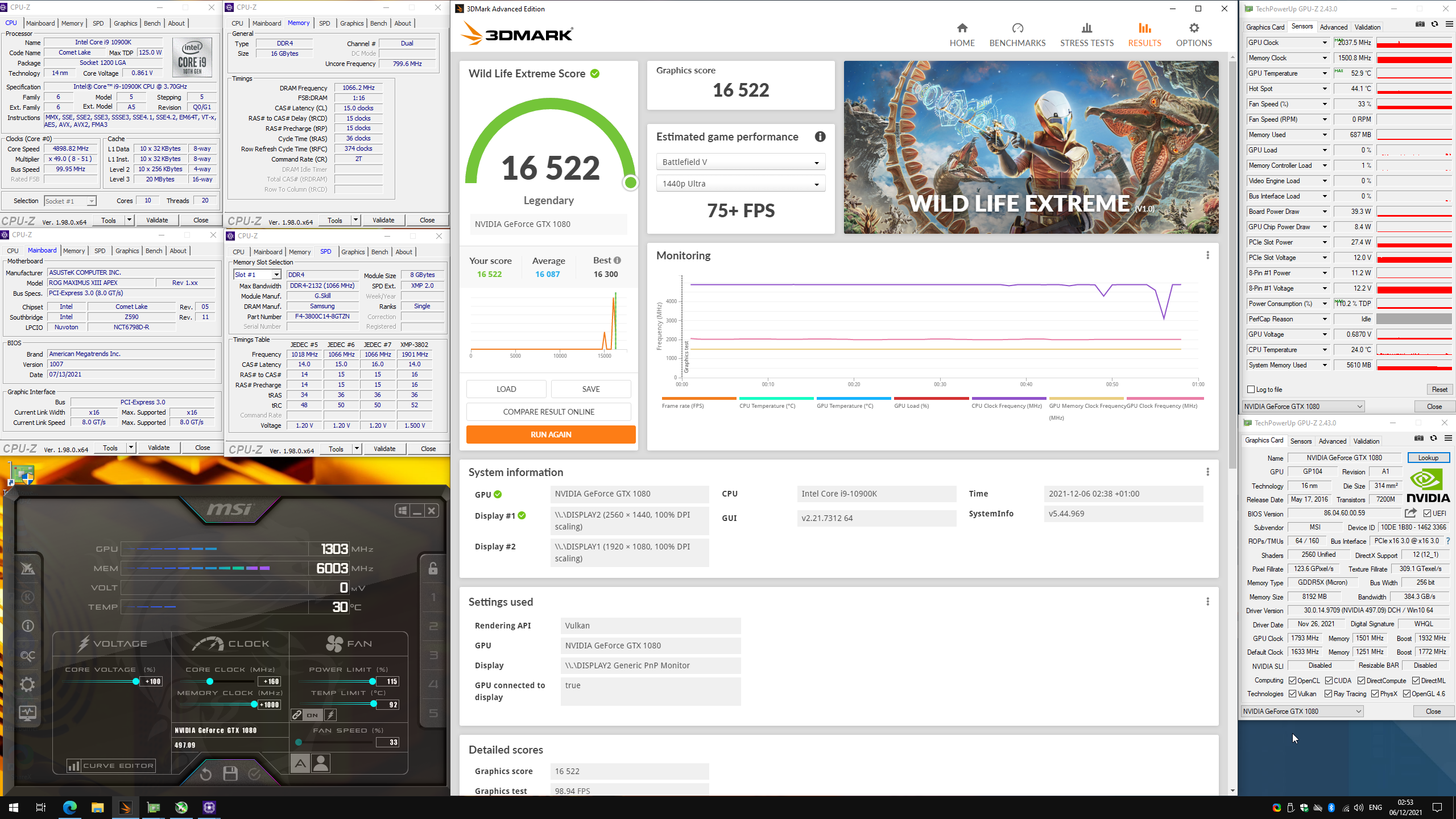
Task: Open Afterburner's information icon
Action: pyautogui.click(x=27, y=626)
